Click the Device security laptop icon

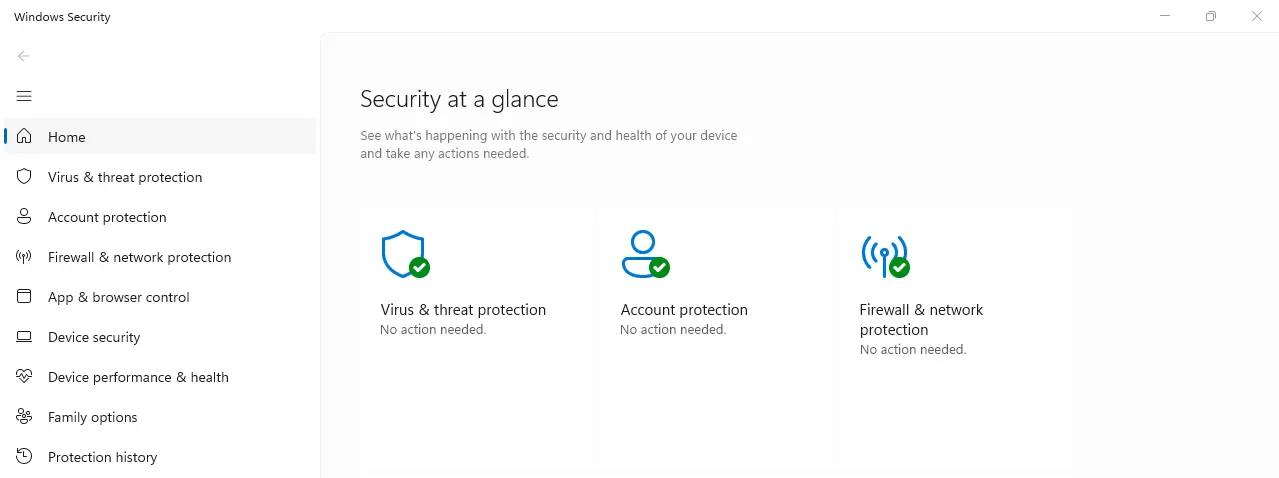pyautogui.click(x=25, y=337)
